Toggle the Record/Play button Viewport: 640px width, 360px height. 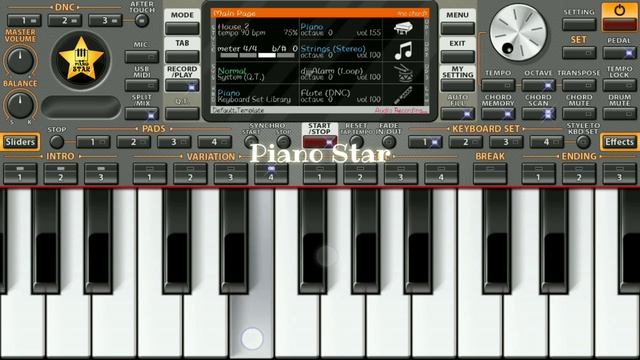(x=182, y=86)
